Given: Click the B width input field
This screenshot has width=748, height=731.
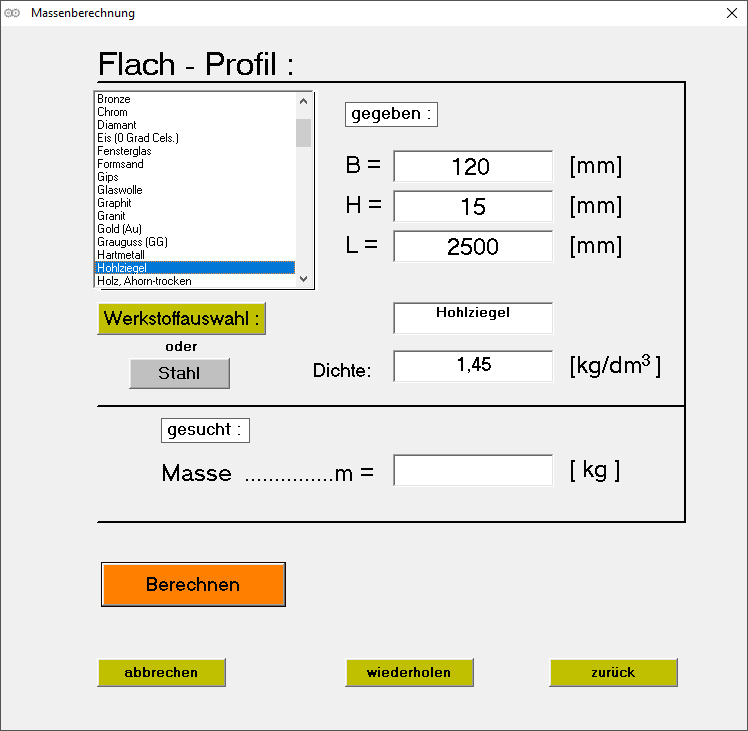Looking at the screenshot, I should click(x=472, y=166).
